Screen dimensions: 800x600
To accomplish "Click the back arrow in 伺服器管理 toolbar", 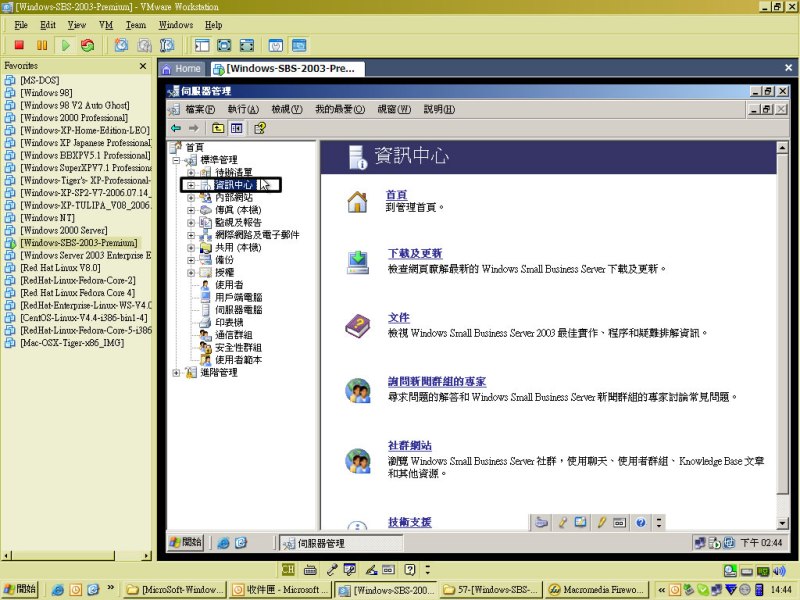I will (176, 128).
